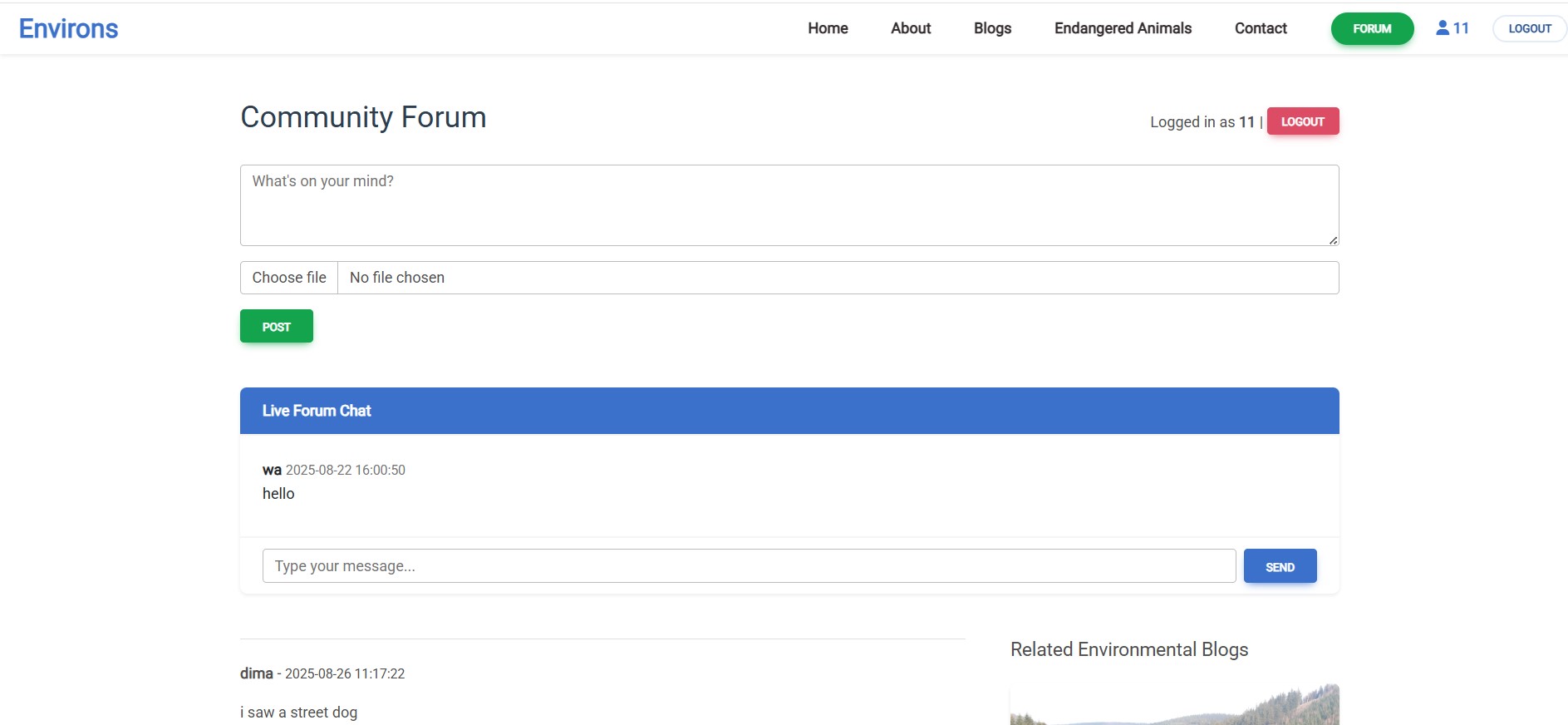The height and width of the screenshot is (725, 1568).
Task: Click the user profile icon
Action: 1443,28
